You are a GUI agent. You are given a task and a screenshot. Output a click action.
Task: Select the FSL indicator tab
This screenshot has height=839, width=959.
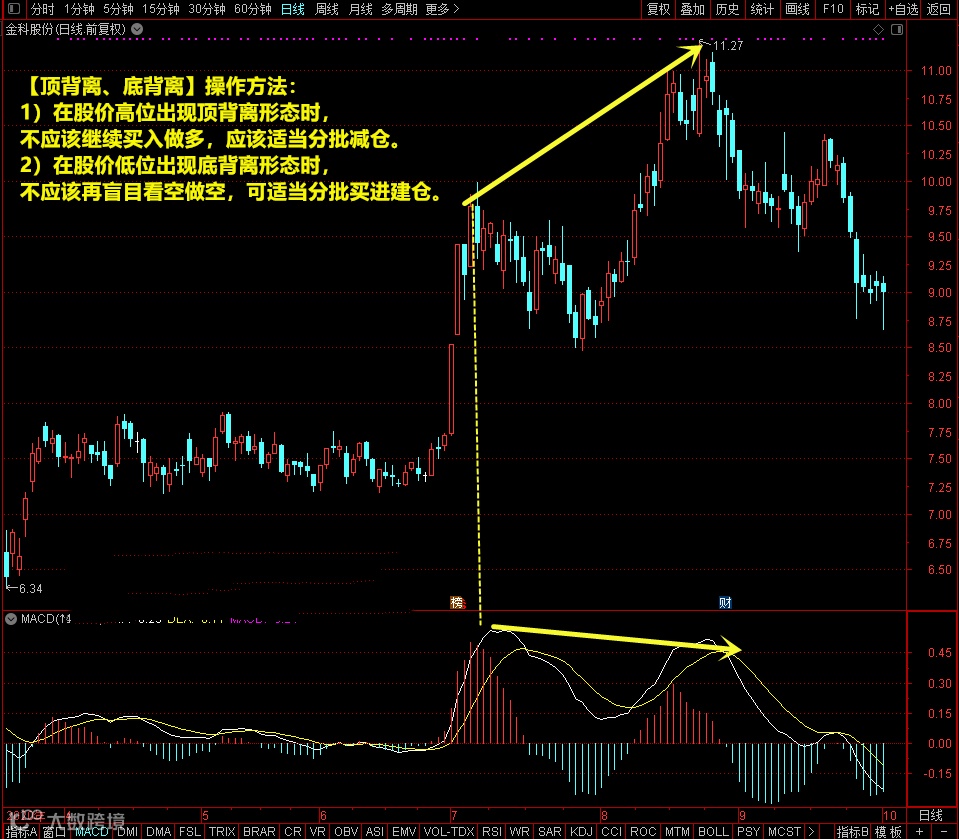(190, 832)
